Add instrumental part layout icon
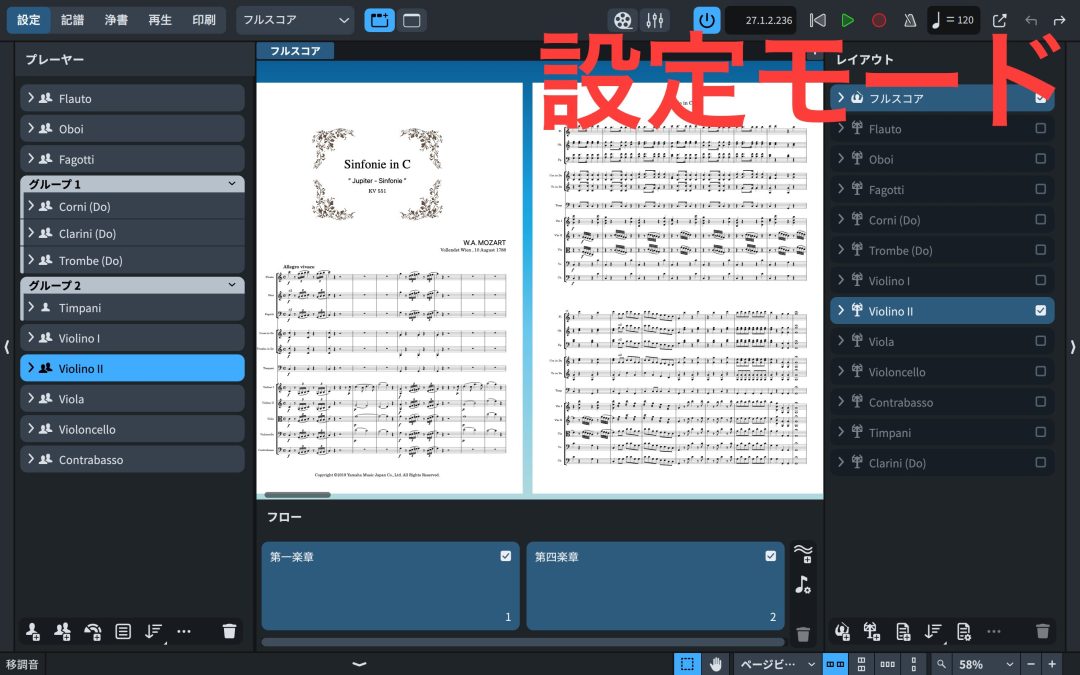This screenshot has width=1080, height=675. tap(872, 631)
